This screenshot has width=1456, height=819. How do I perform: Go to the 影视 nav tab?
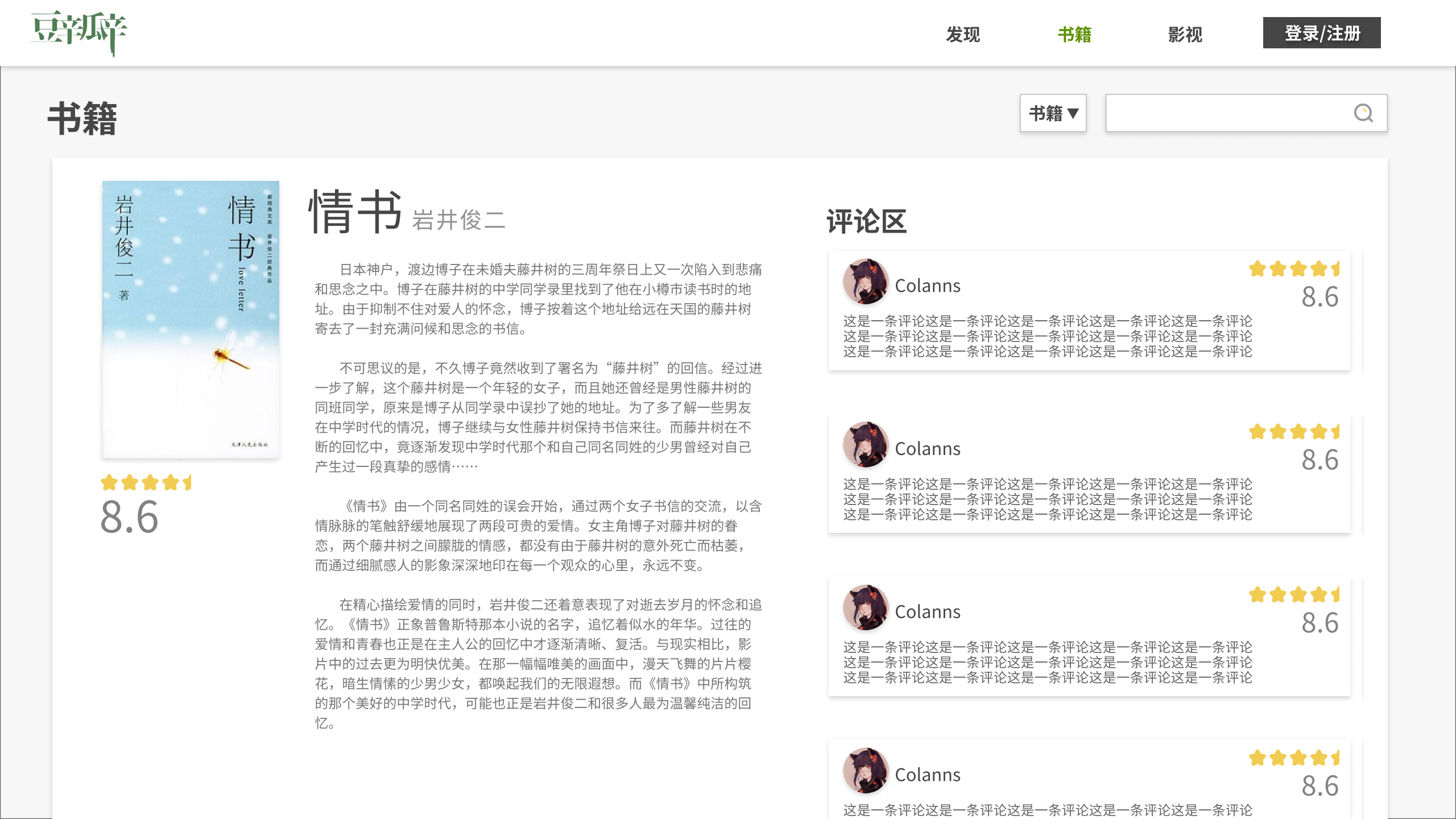pyautogui.click(x=1185, y=34)
